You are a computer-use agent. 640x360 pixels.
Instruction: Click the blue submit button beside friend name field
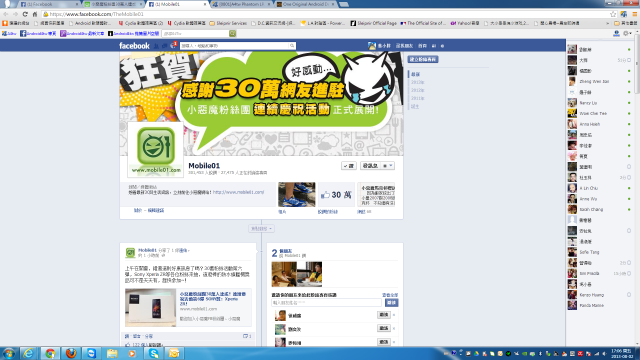(391, 302)
